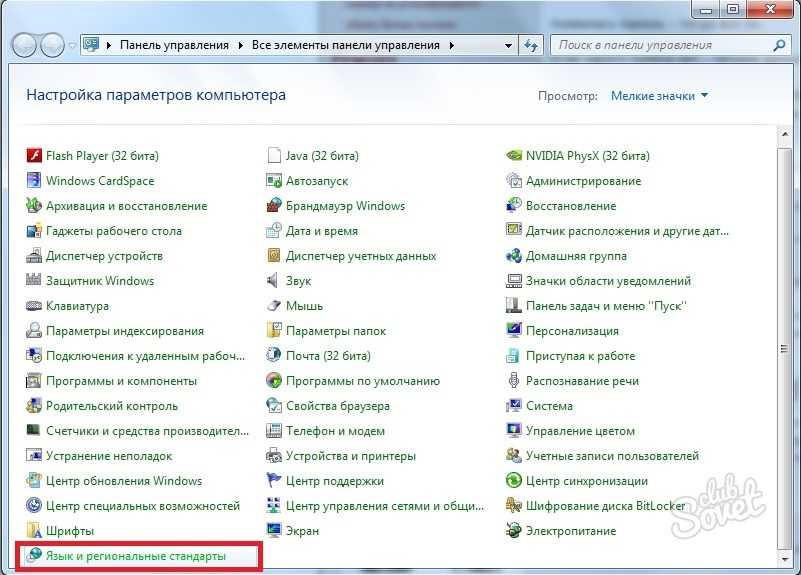801x575 pixels.
Task: Click the Центр обновления Windows icon
Action: 34,481
